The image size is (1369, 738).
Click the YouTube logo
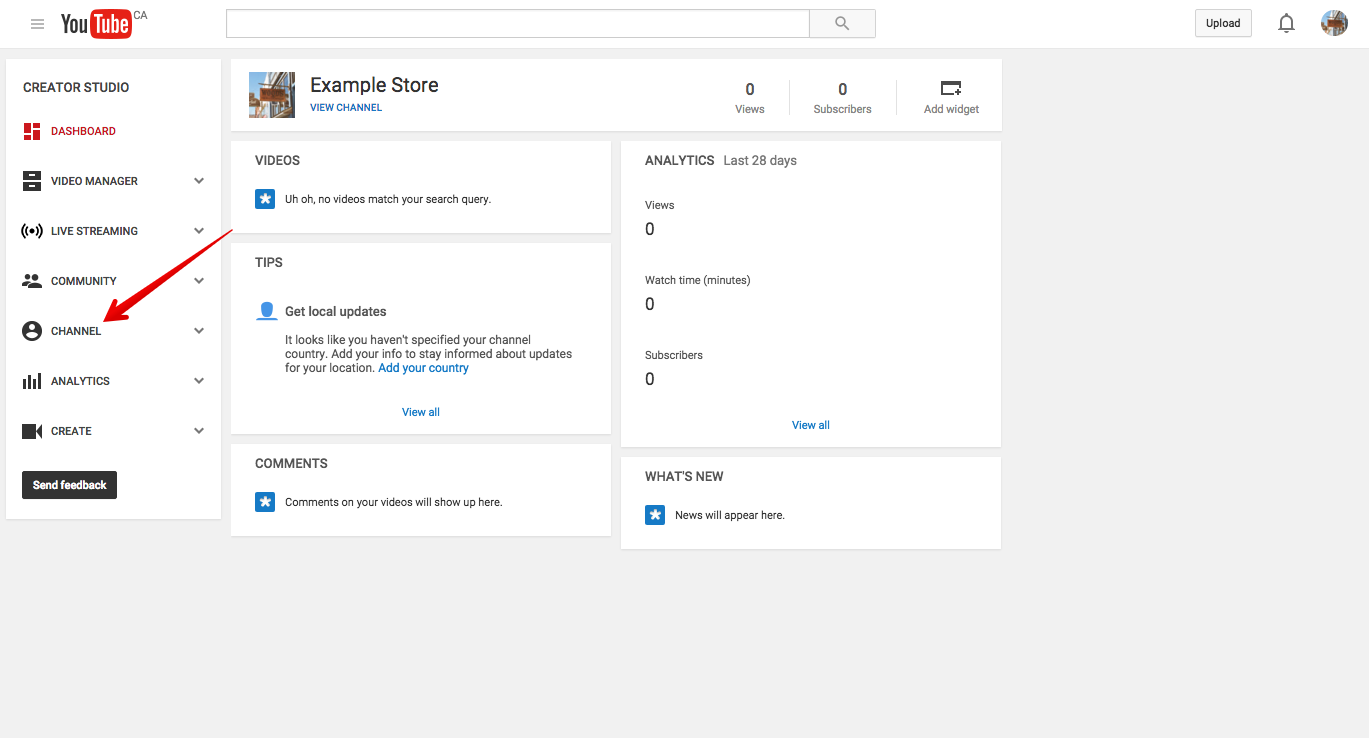[x=96, y=24]
